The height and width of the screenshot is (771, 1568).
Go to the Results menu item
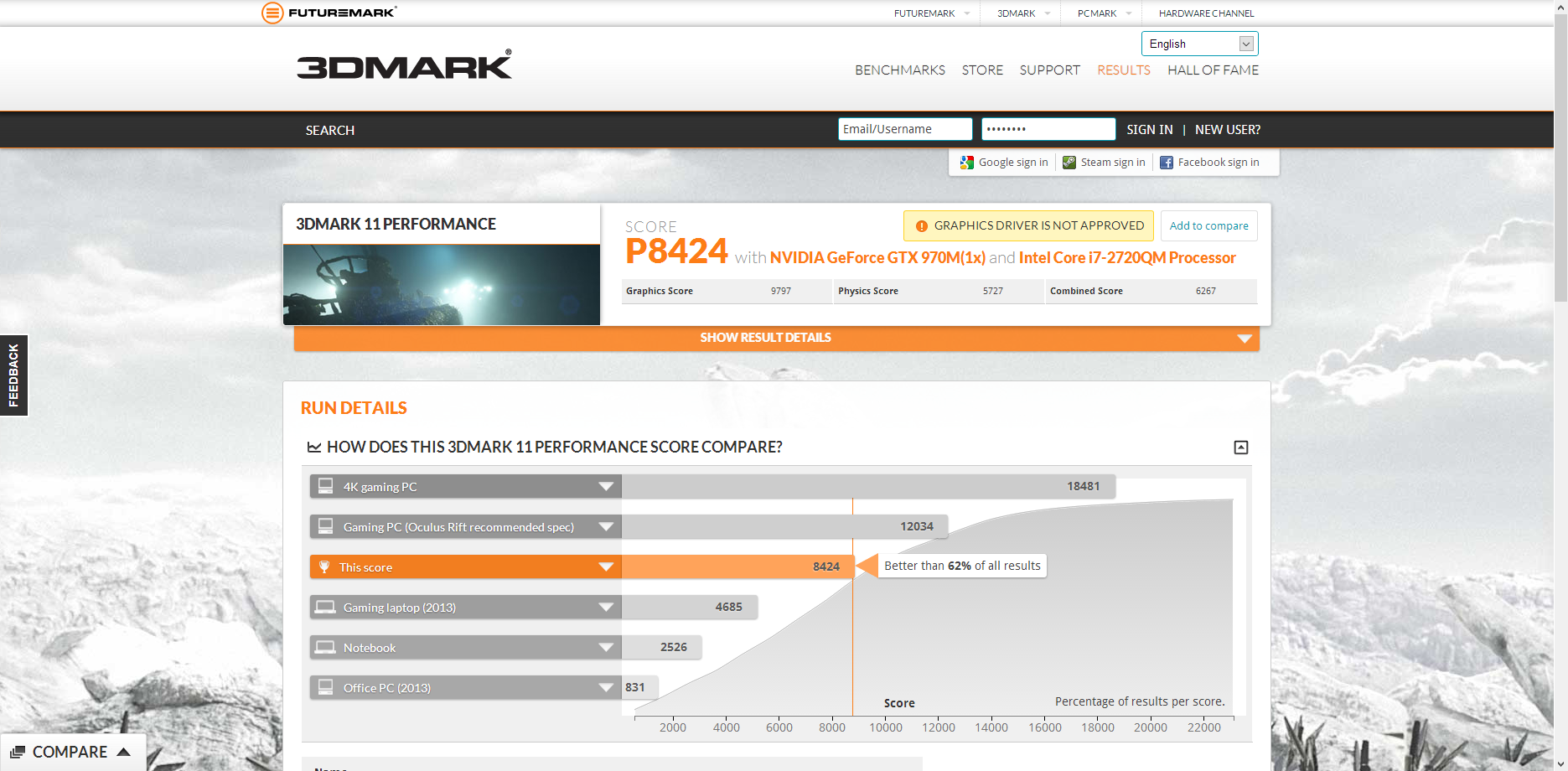coord(1124,70)
